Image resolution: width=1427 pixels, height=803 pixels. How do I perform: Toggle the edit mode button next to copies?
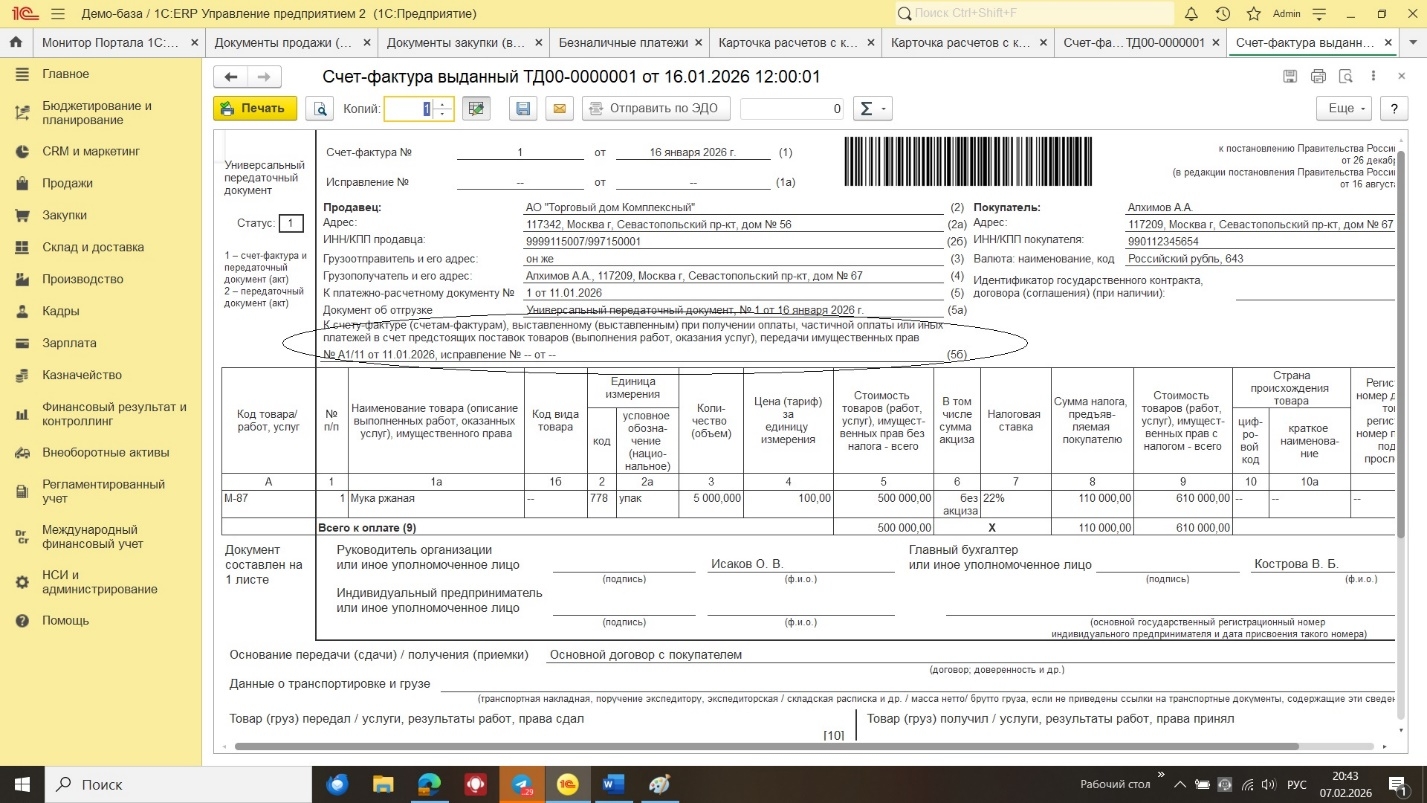[476, 109]
